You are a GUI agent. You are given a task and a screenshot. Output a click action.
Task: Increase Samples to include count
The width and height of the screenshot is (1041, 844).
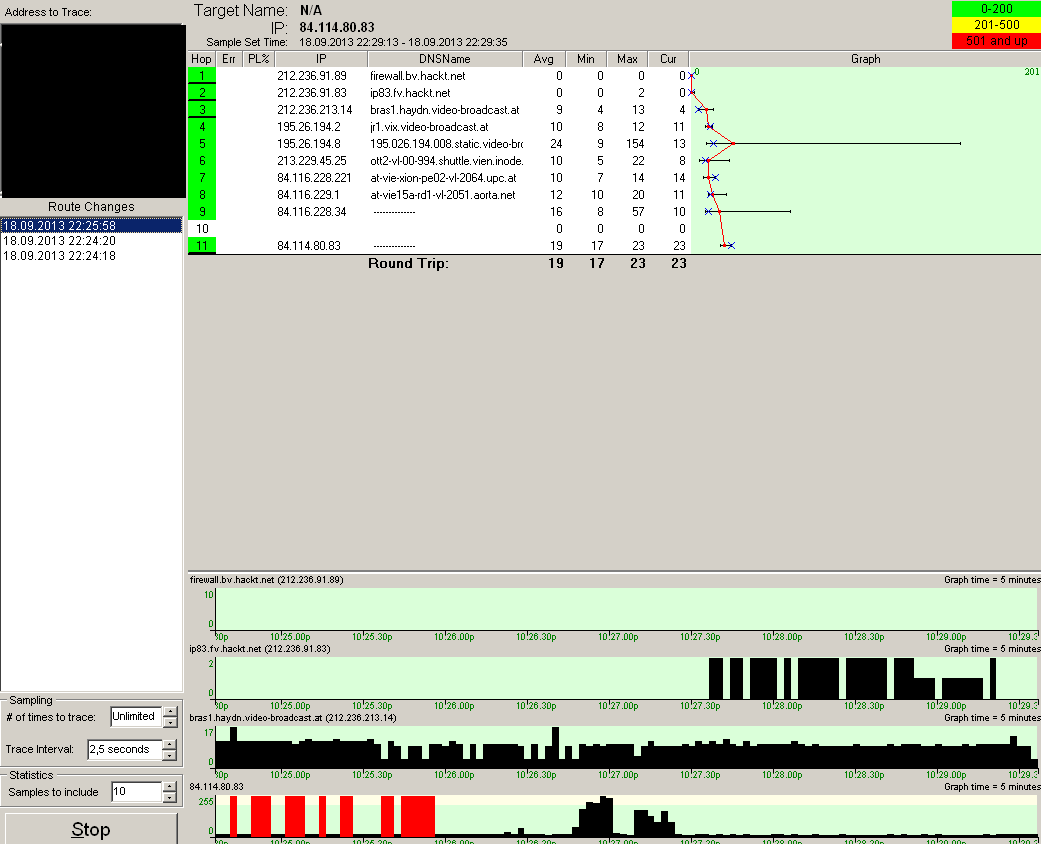coord(169,787)
